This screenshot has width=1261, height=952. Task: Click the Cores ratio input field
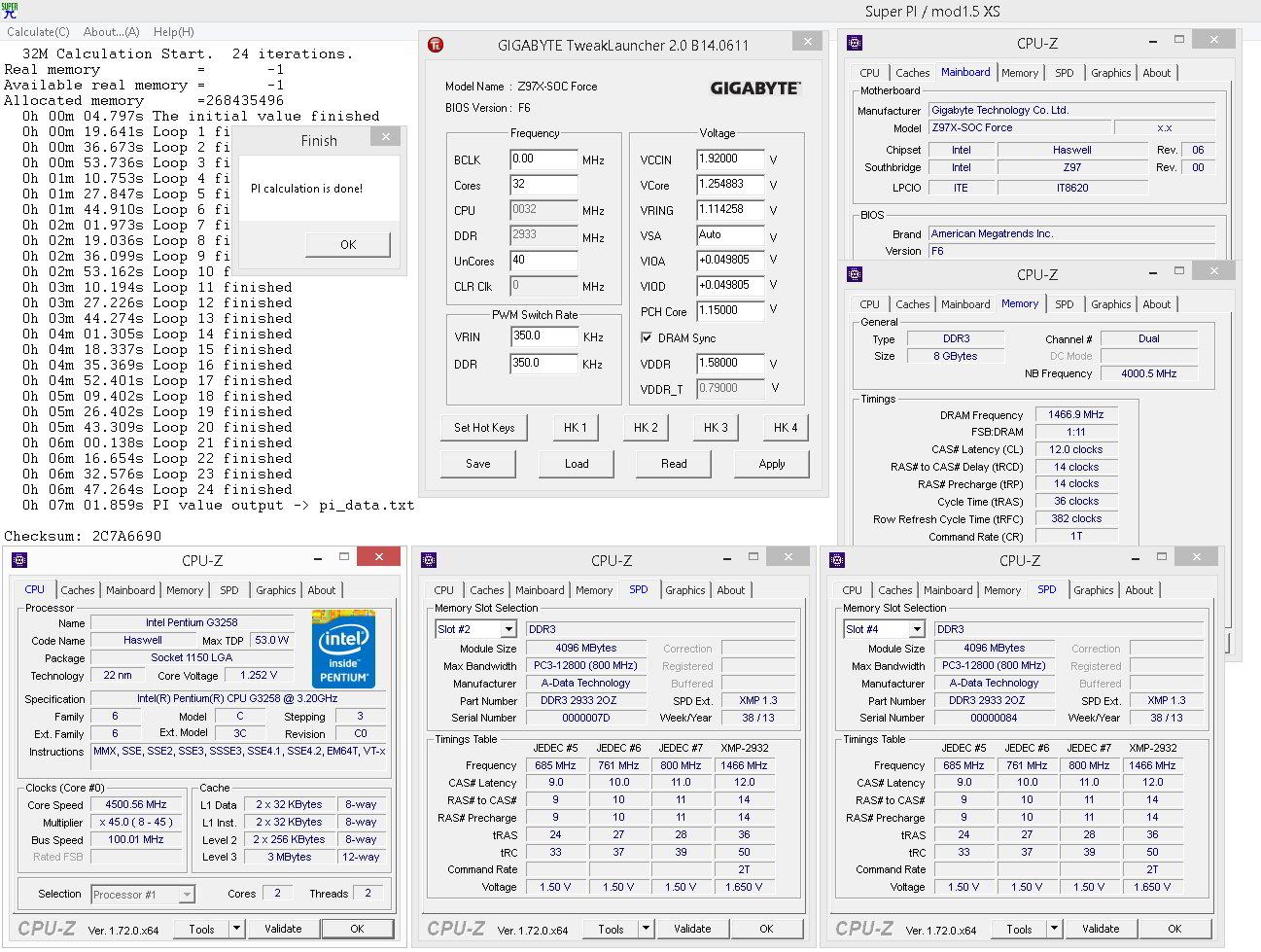(x=543, y=185)
